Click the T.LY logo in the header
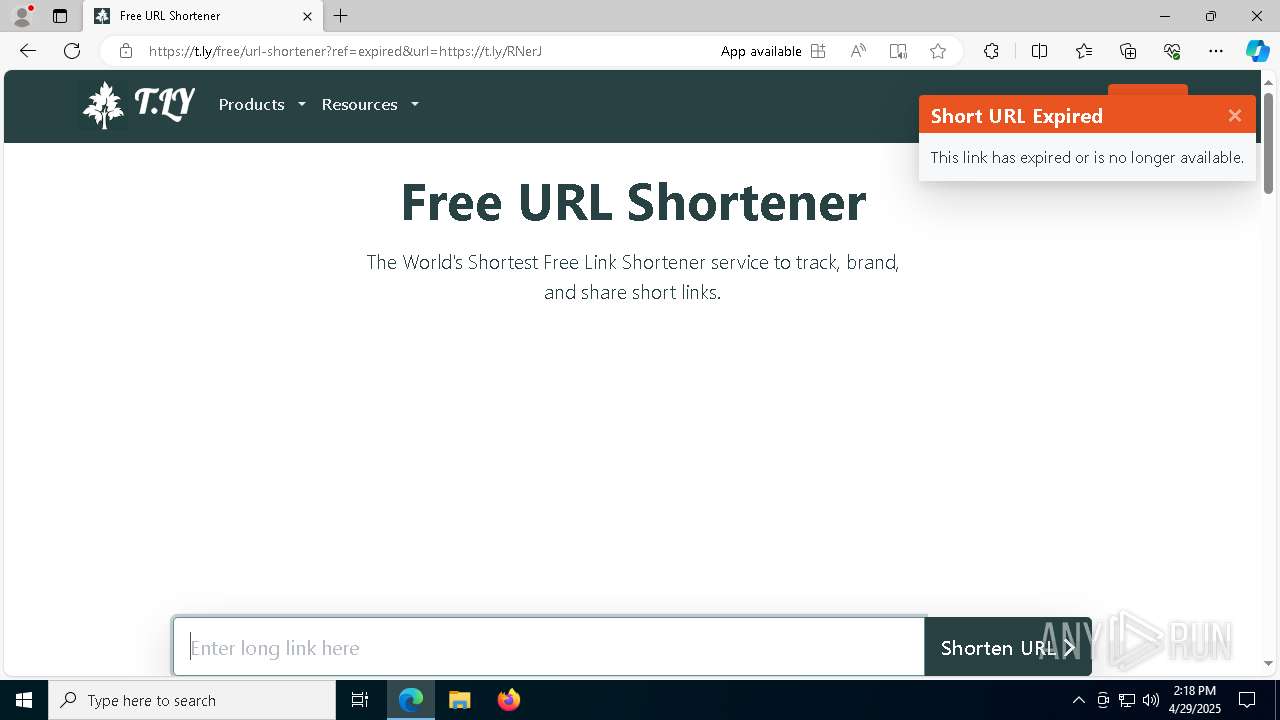 pos(138,104)
